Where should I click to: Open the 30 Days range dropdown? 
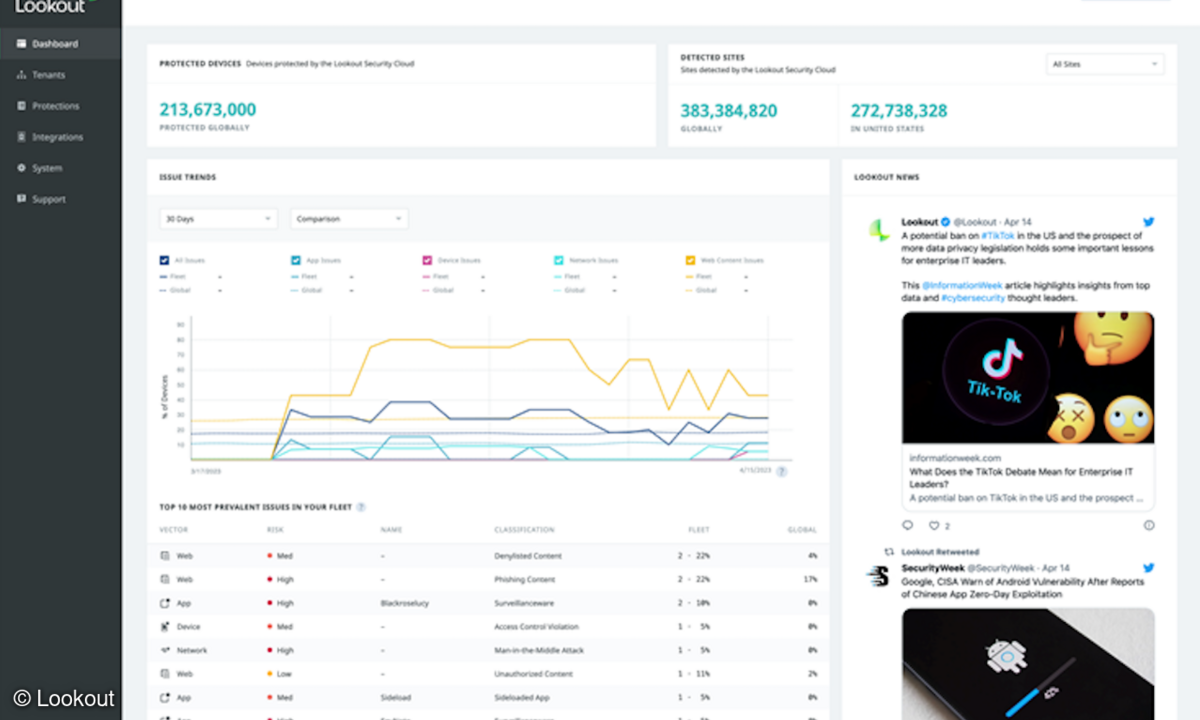point(218,218)
